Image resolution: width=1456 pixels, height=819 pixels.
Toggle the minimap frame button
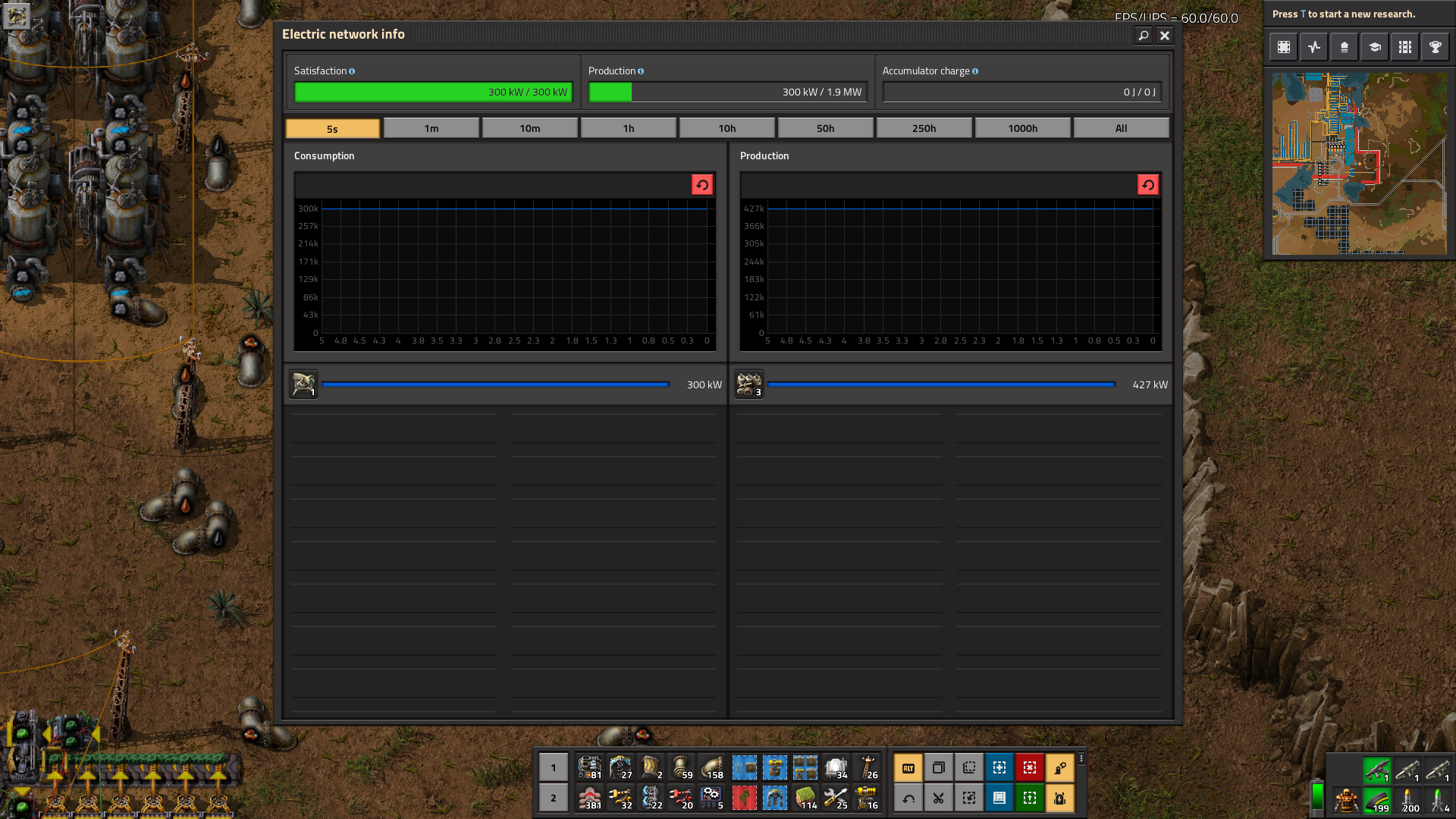point(1284,47)
